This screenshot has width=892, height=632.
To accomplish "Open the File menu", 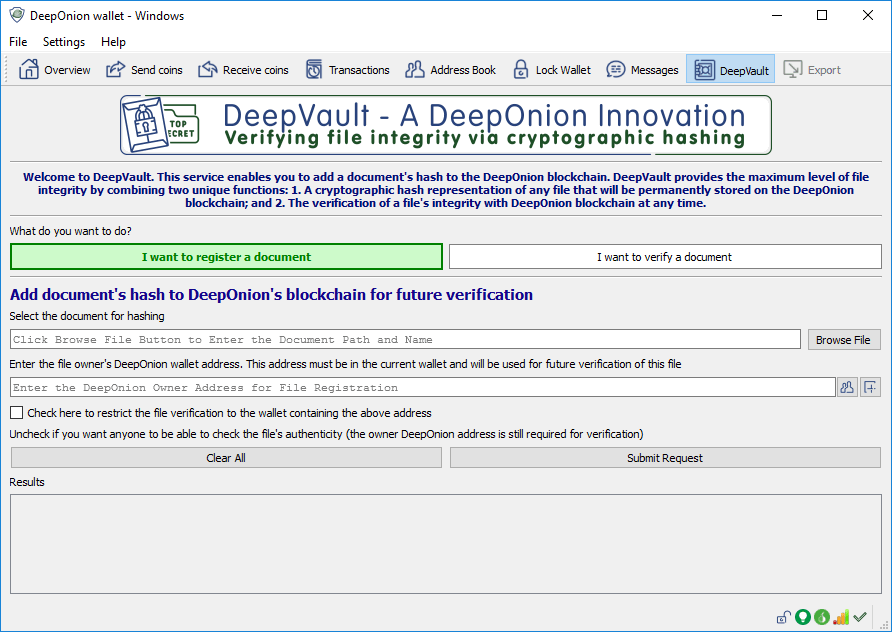I will [x=18, y=42].
